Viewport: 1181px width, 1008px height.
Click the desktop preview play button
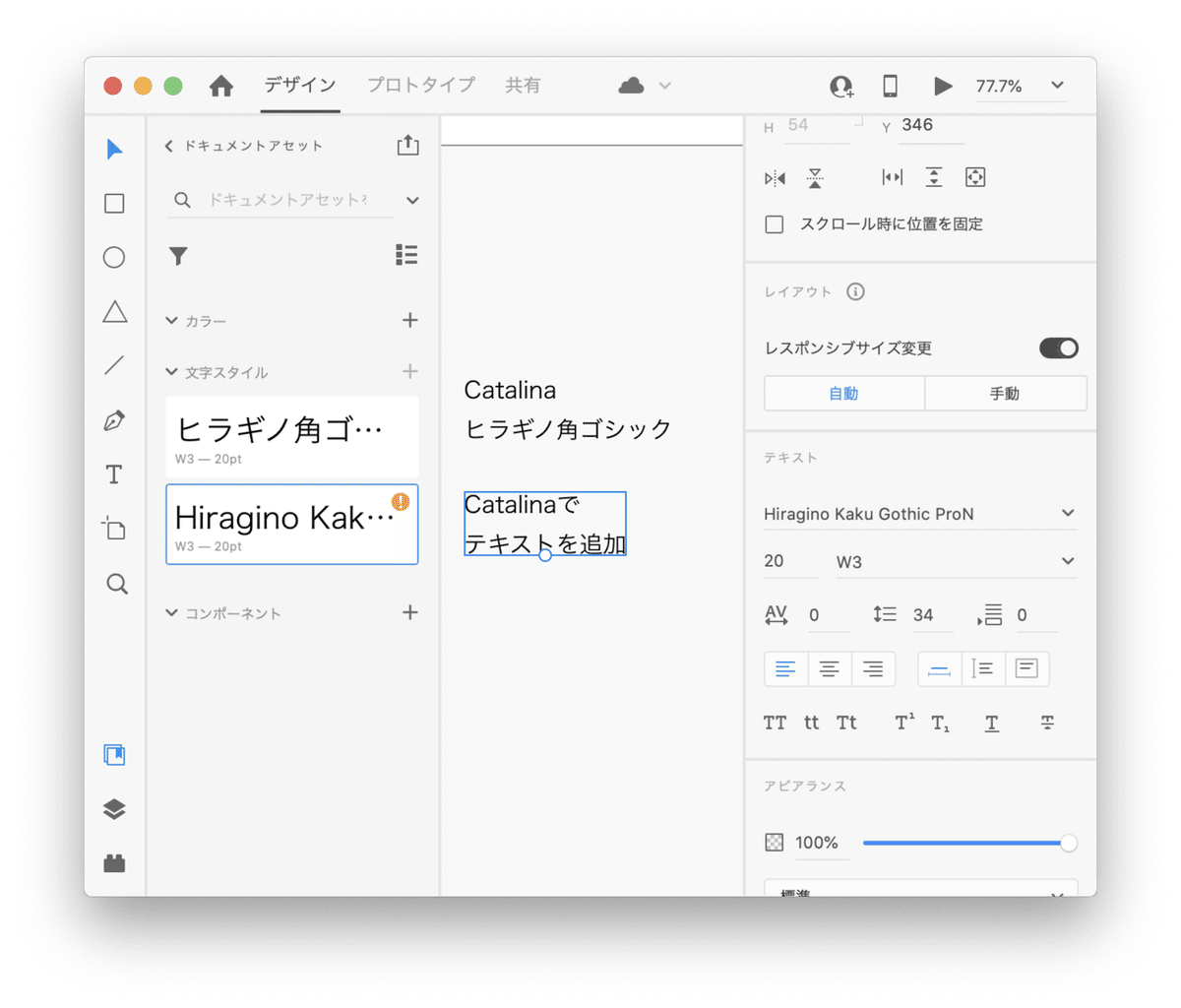(943, 86)
